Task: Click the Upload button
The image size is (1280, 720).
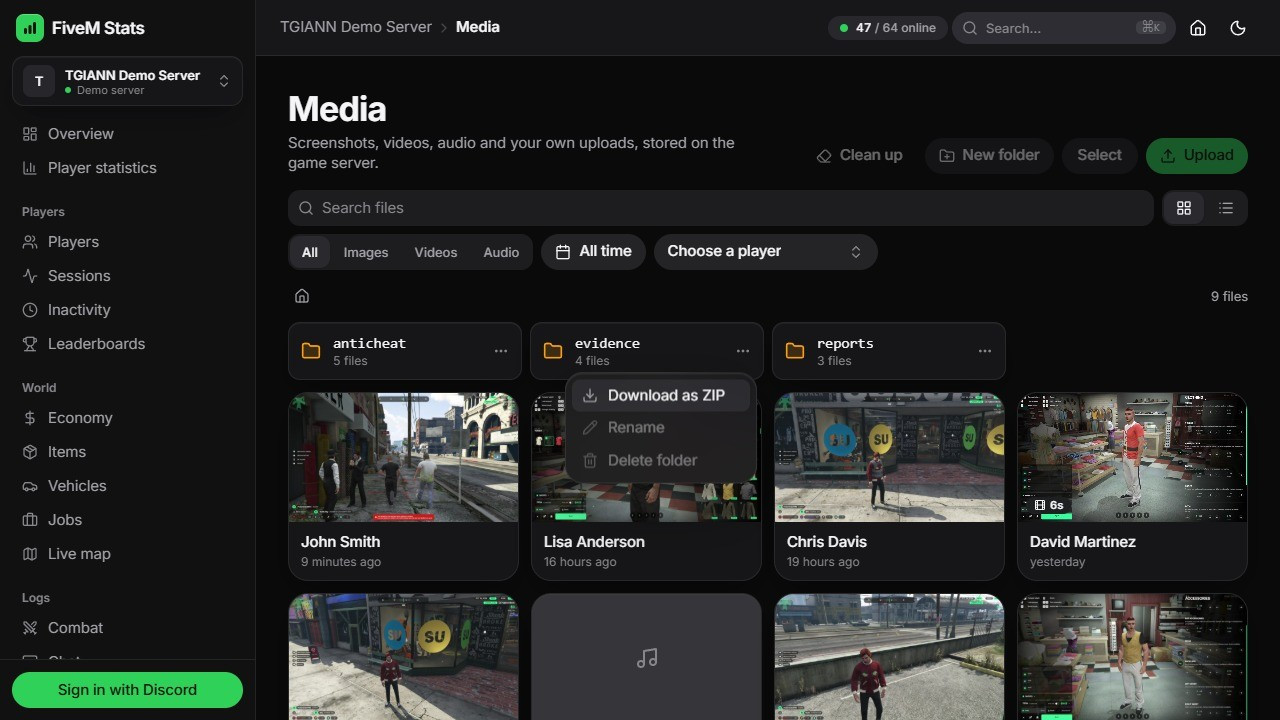Action: point(1197,155)
